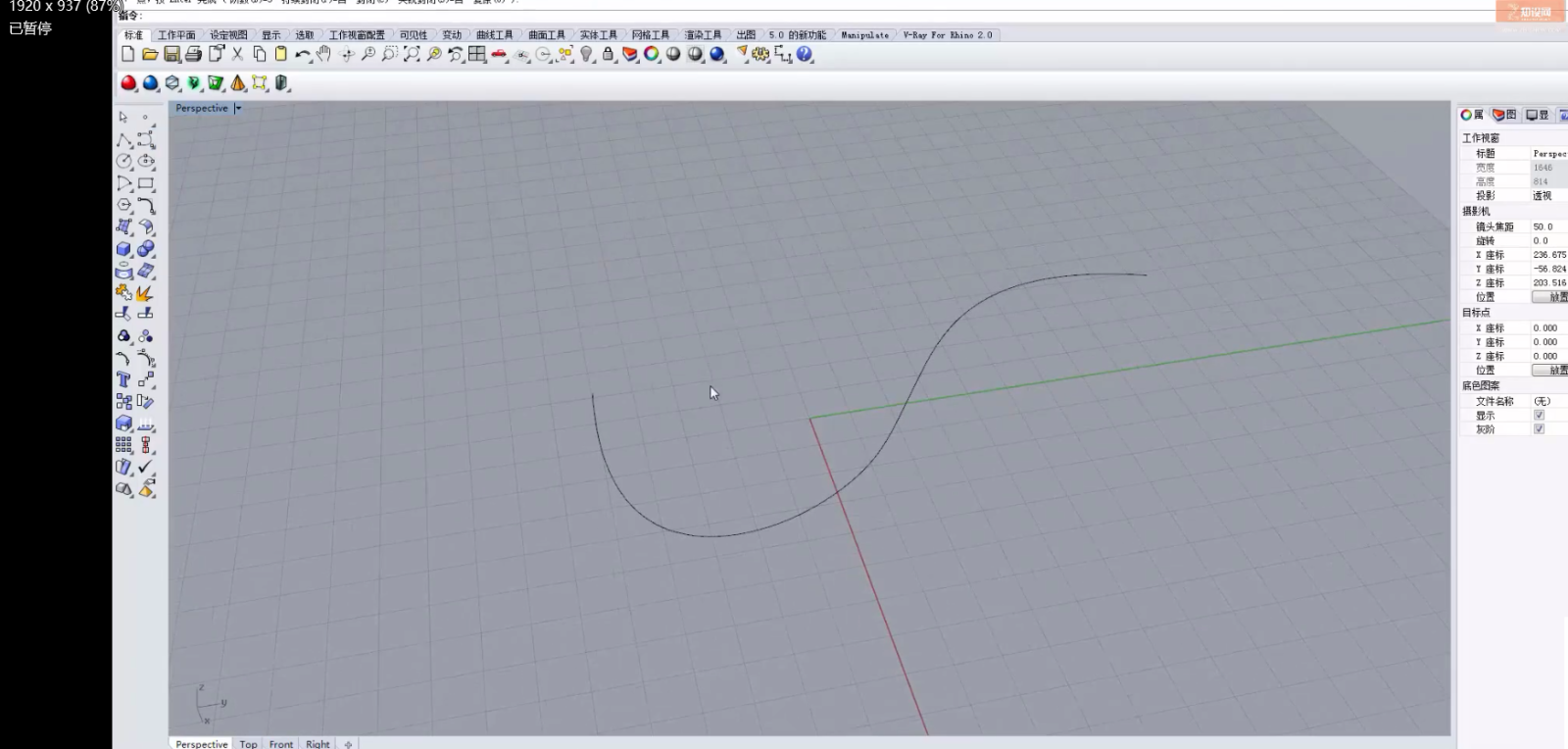Viewport: 1568px width, 749px height.
Task: Open the 投影 projection dropdown
Action: pyautogui.click(x=1547, y=196)
